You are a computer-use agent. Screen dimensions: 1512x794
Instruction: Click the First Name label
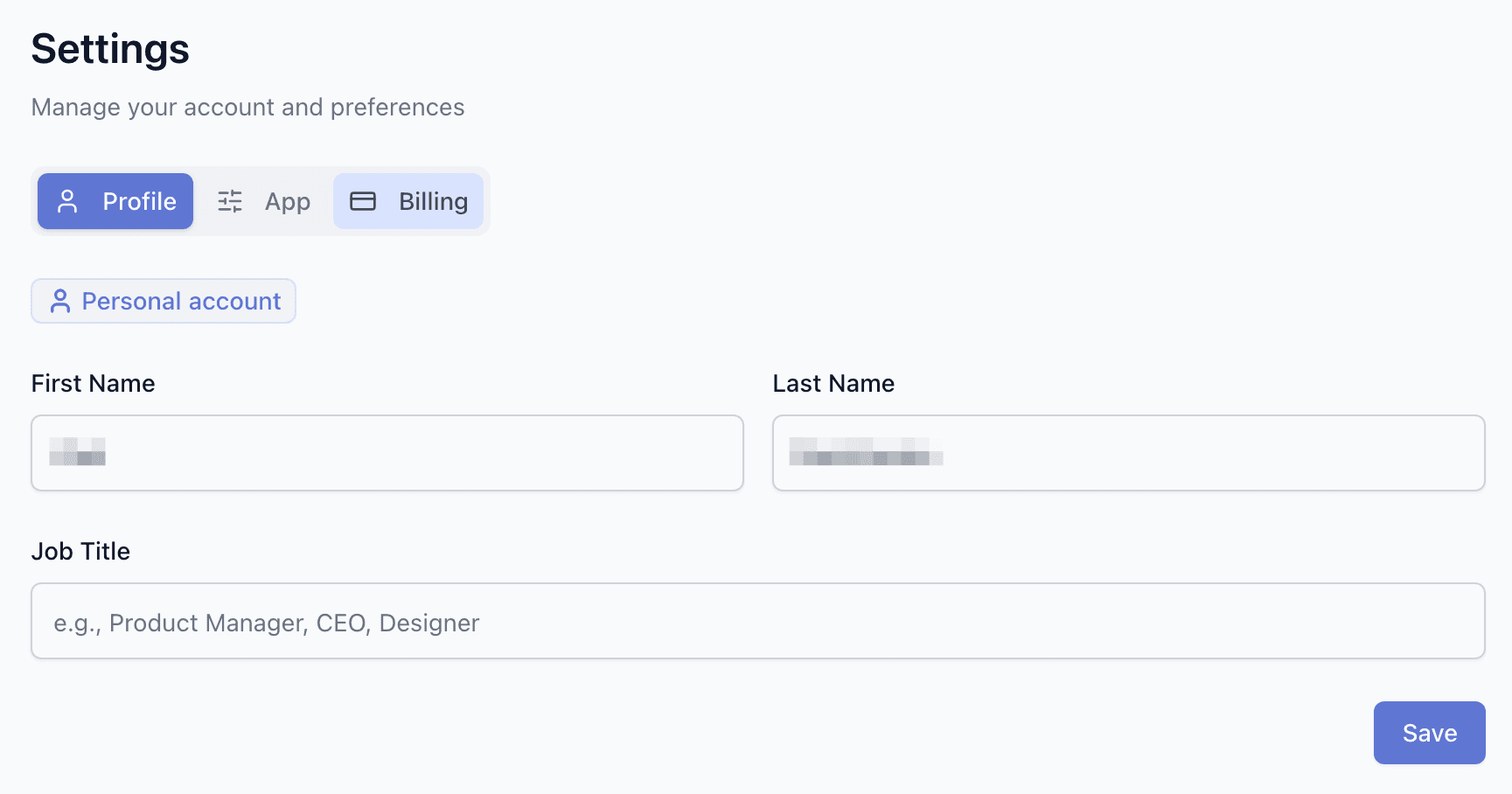[x=94, y=383]
